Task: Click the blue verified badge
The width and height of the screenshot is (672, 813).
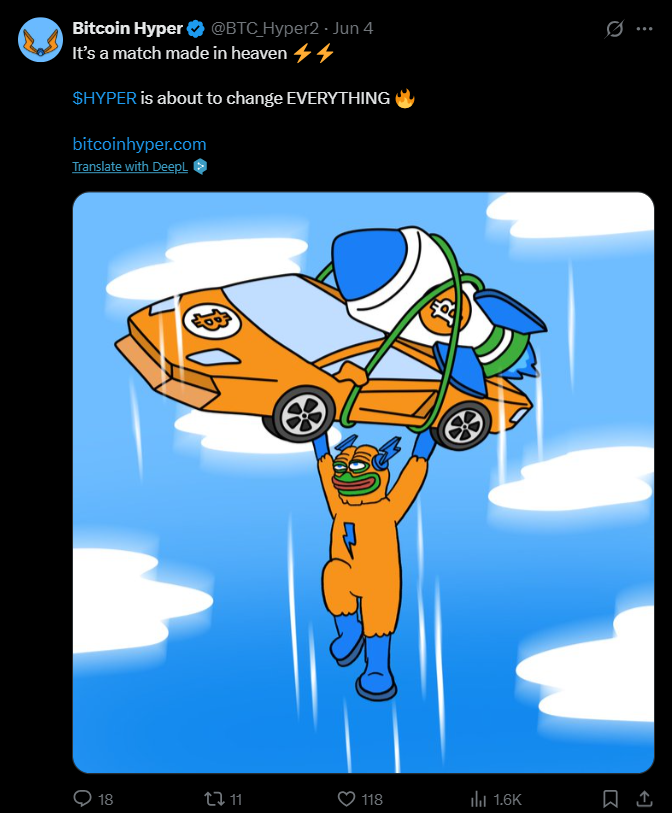Action: tap(197, 28)
